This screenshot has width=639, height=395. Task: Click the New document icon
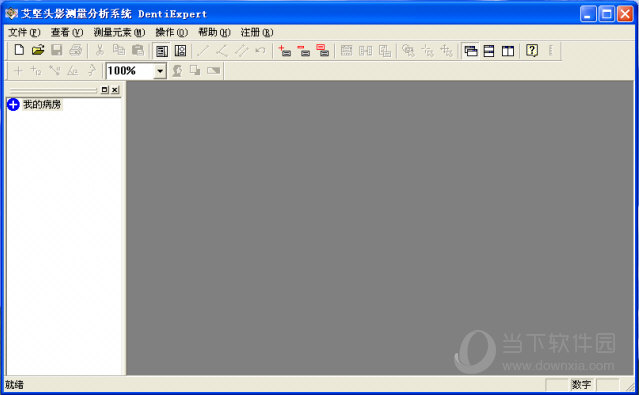(19, 50)
